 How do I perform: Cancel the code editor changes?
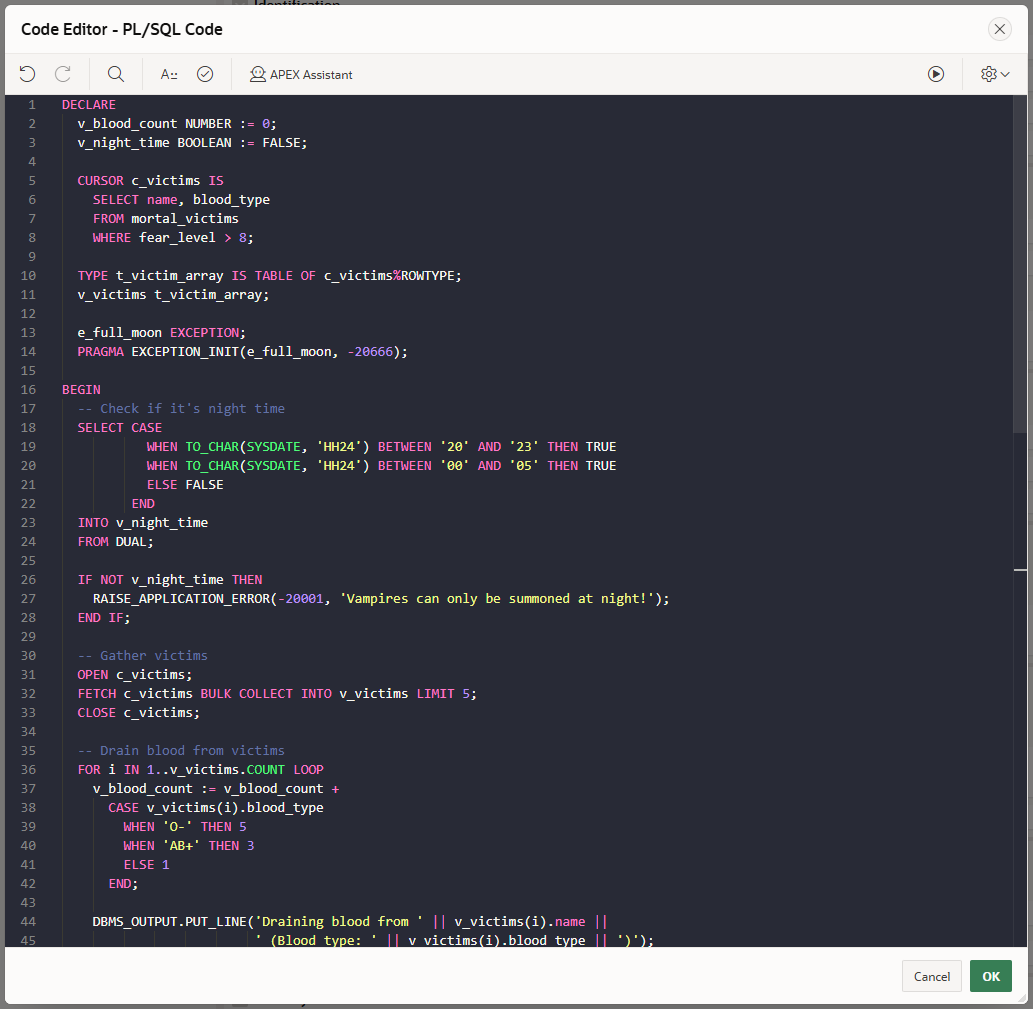coord(932,976)
